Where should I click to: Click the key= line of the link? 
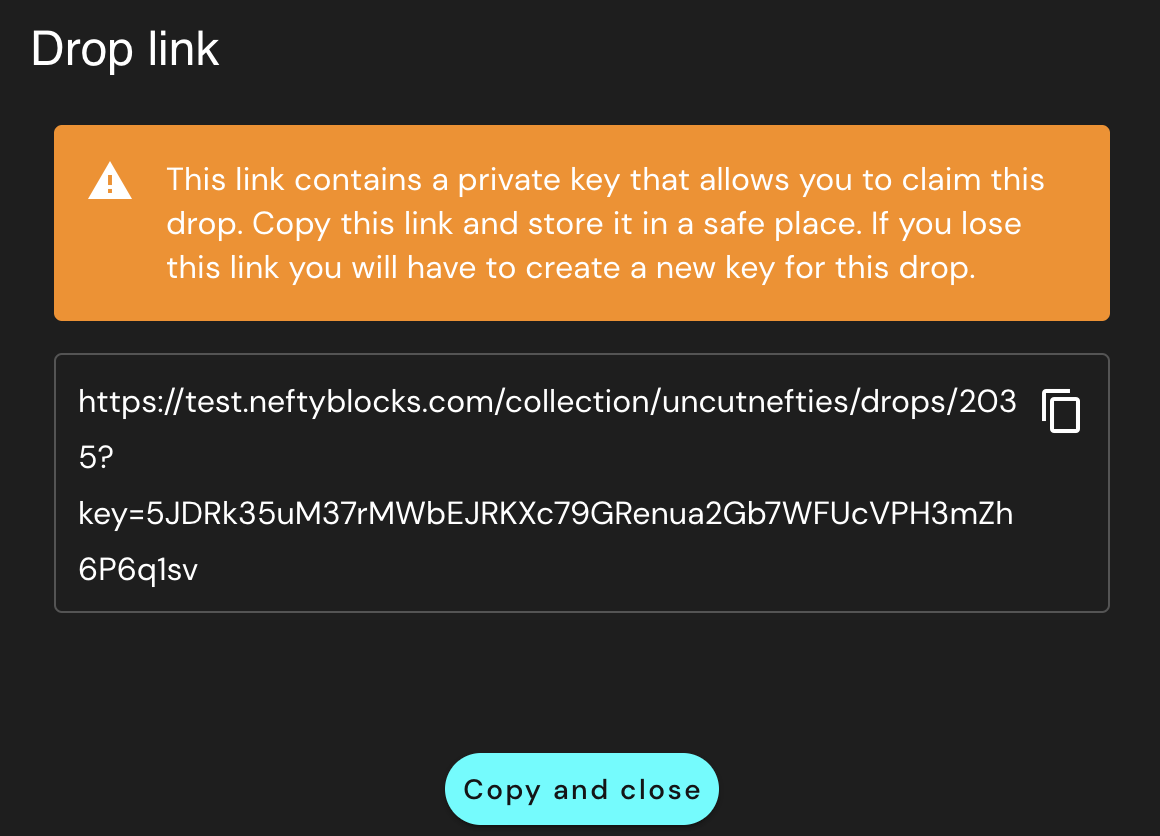point(546,514)
